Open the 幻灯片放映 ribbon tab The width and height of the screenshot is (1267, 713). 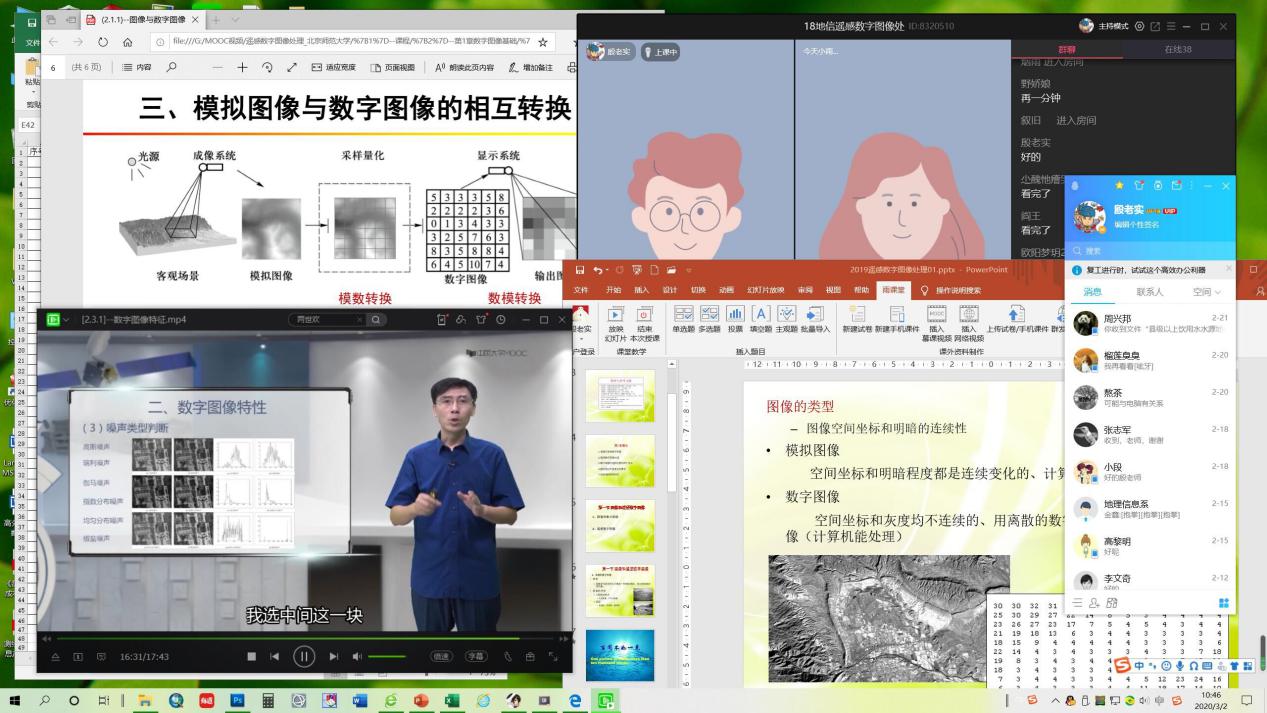pos(762,290)
